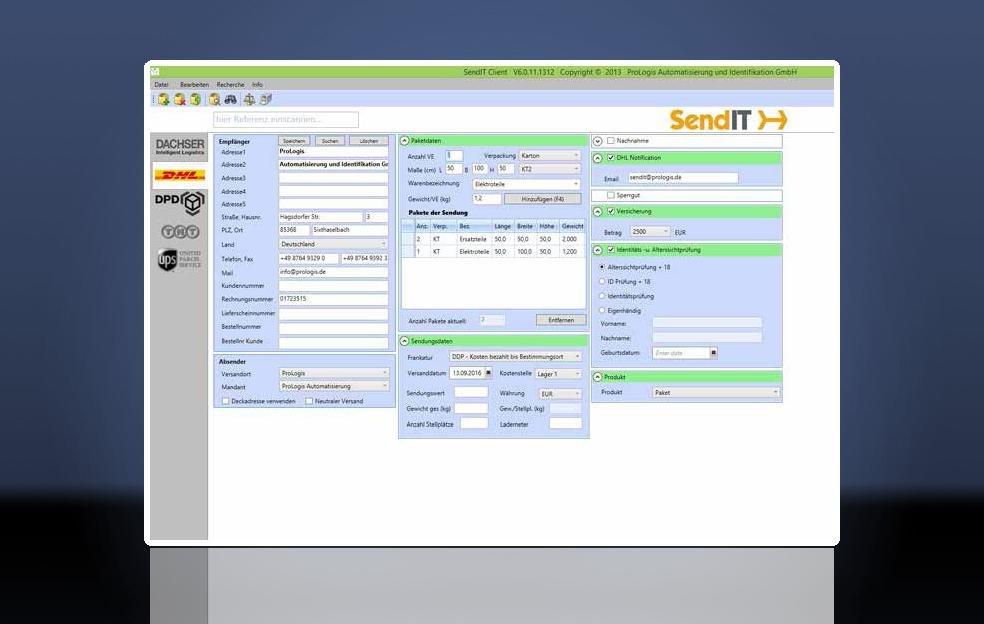Screen dimensions: 984x624
Task: Check the Neutraler Versand checkbox
Action: point(309,401)
